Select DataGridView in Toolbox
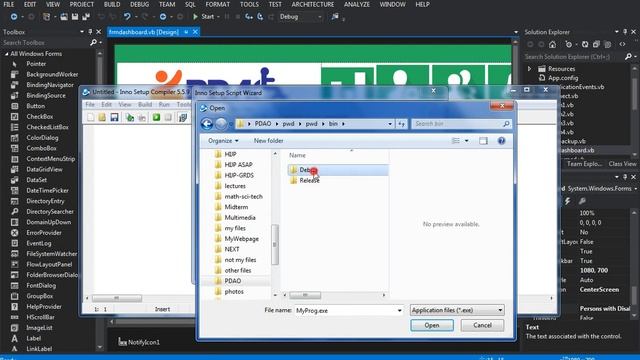Viewport: 640px width, 360px height. [44, 169]
